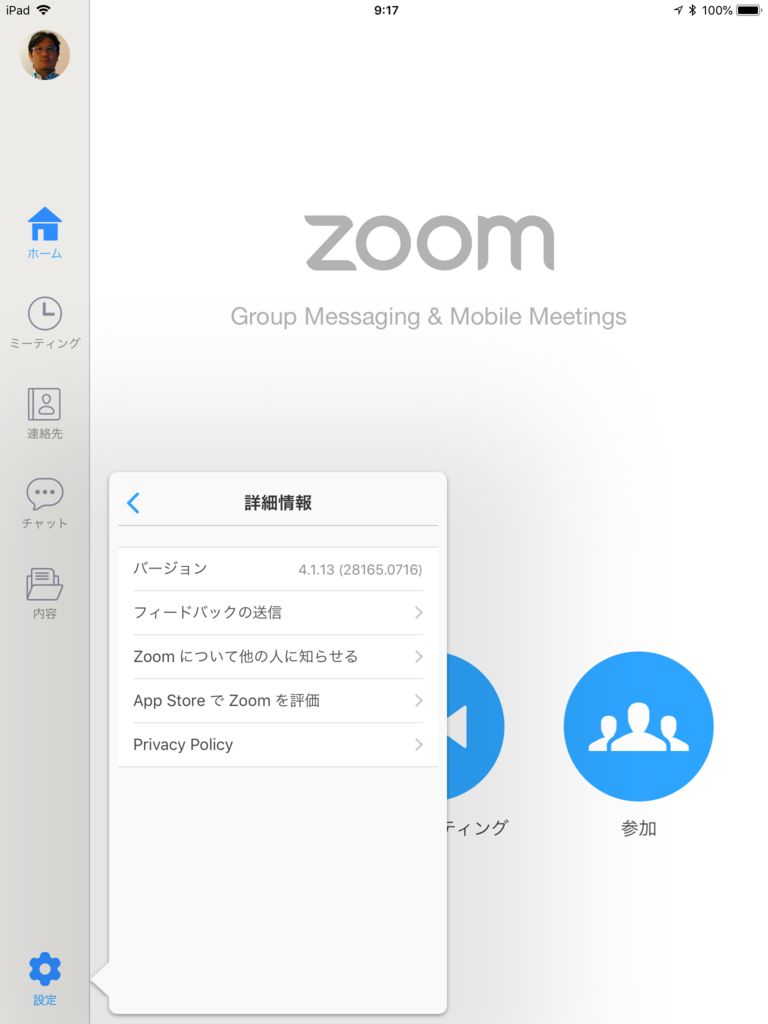Tap the Wi-Fi status icon
Viewport: 768px width, 1024px height.
point(43,10)
